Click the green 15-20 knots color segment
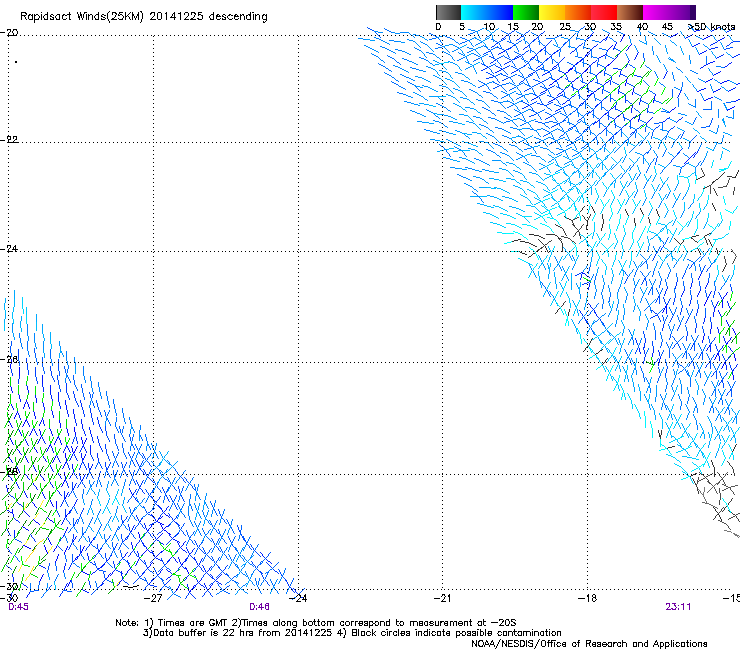The height and width of the screenshot is (650, 740). coord(526,12)
